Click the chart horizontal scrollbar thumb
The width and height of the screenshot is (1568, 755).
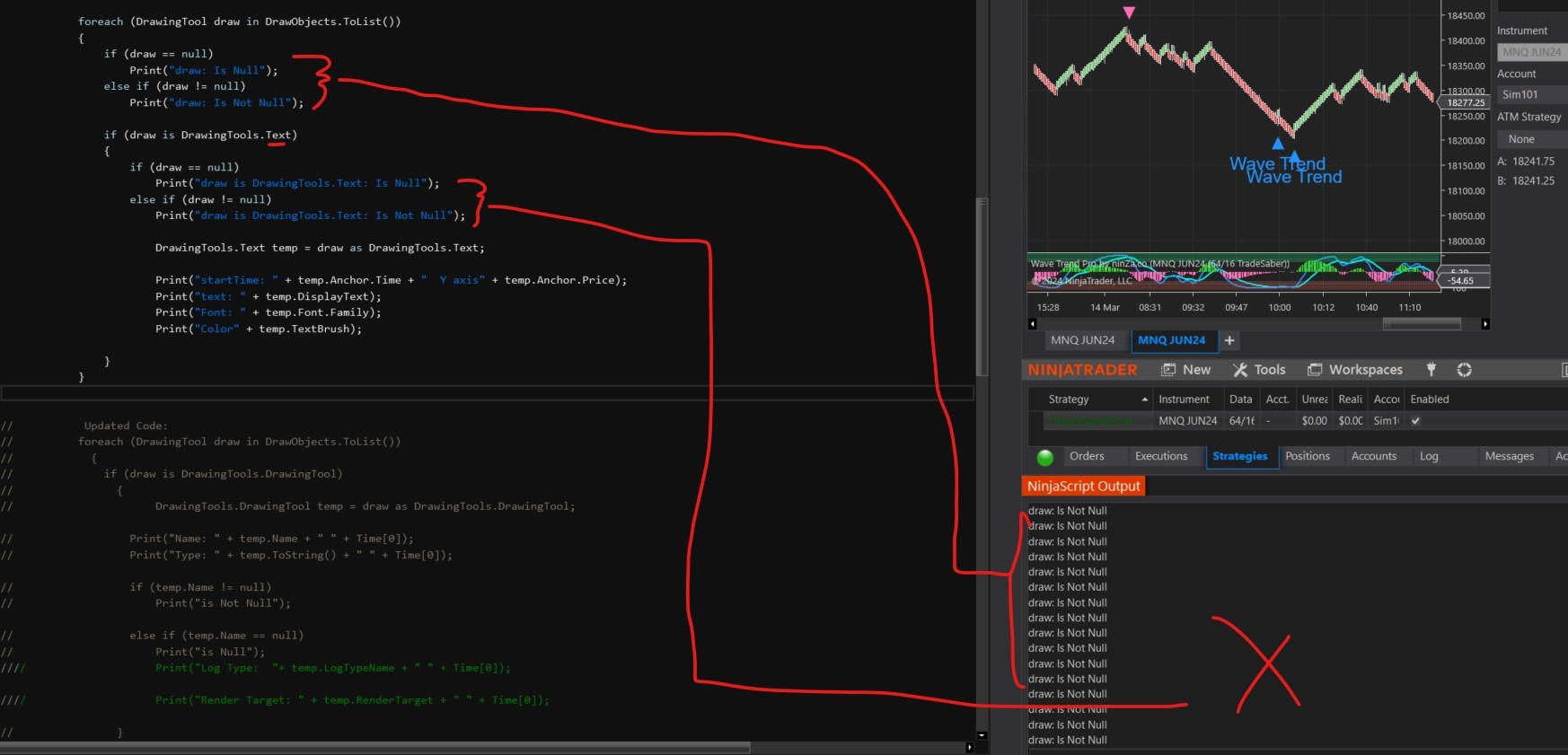[1422, 324]
